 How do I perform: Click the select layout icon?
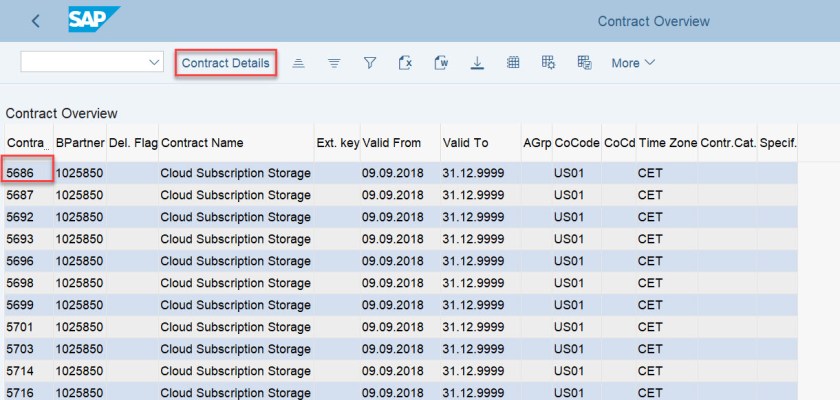click(x=548, y=63)
